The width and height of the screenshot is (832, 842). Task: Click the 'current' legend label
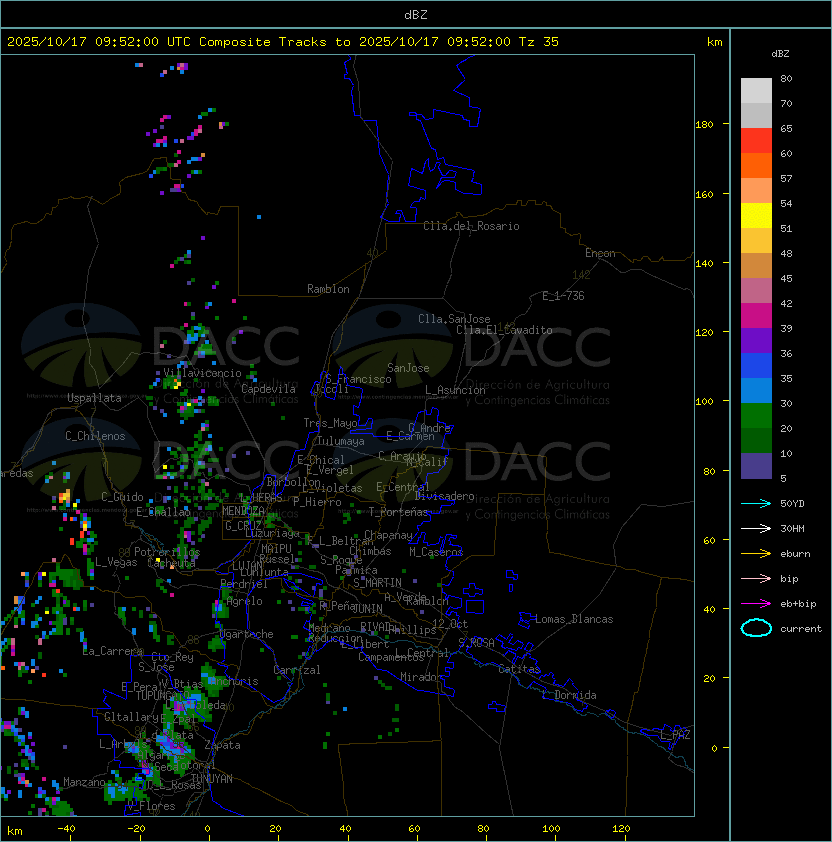point(801,629)
